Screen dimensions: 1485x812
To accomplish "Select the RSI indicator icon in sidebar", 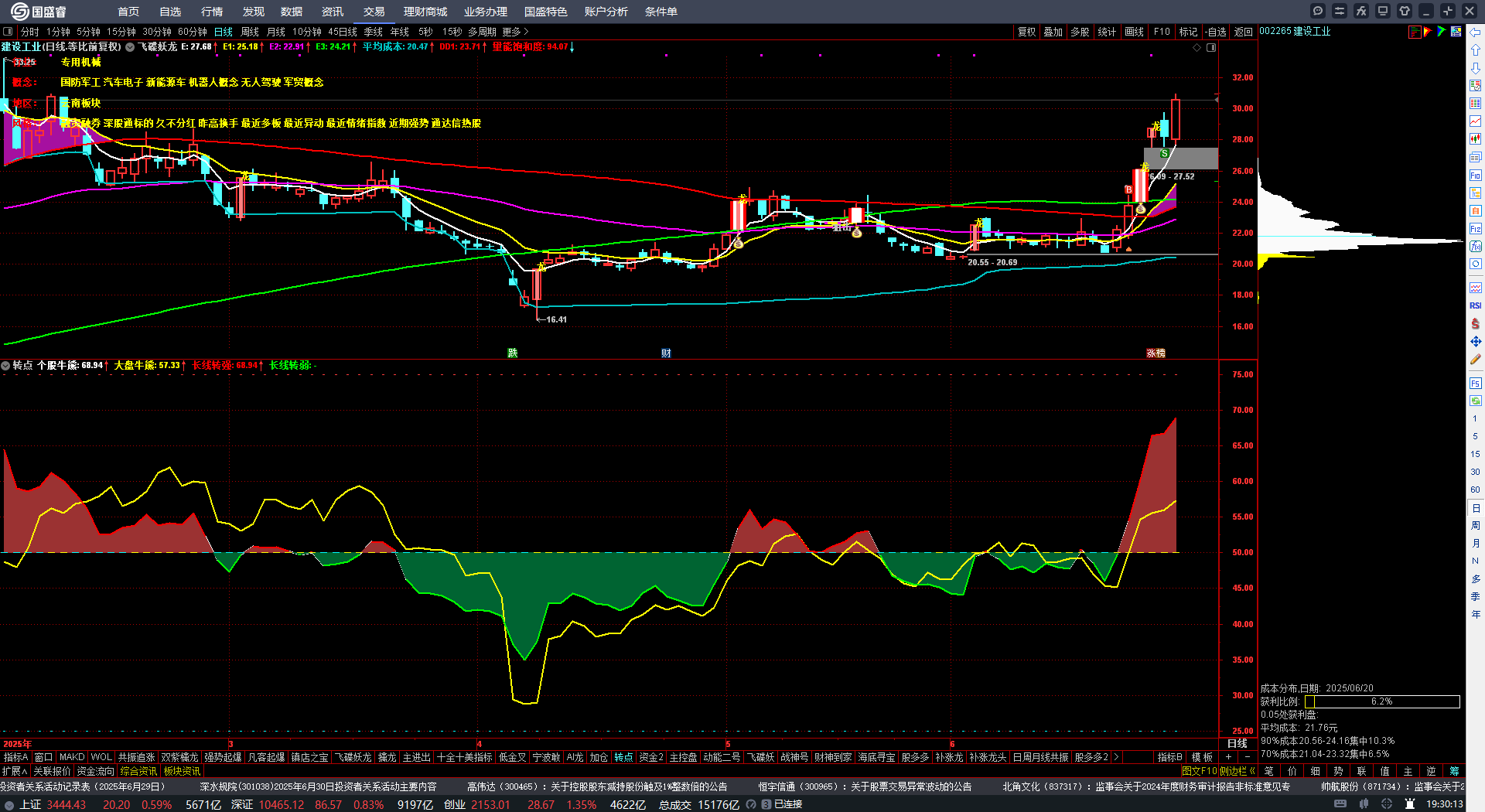I will pyautogui.click(x=1476, y=306).
